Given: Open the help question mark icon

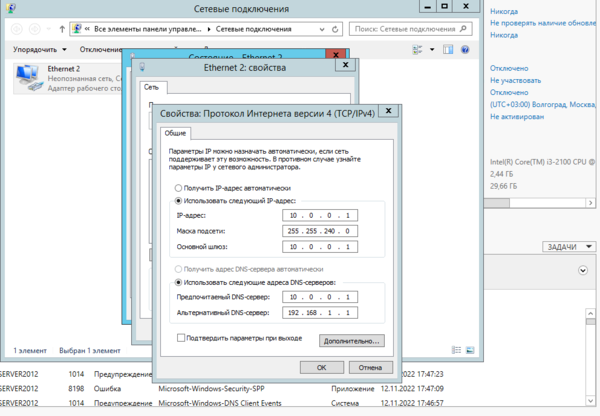Looking at the screenshot, I should [465, 49].
